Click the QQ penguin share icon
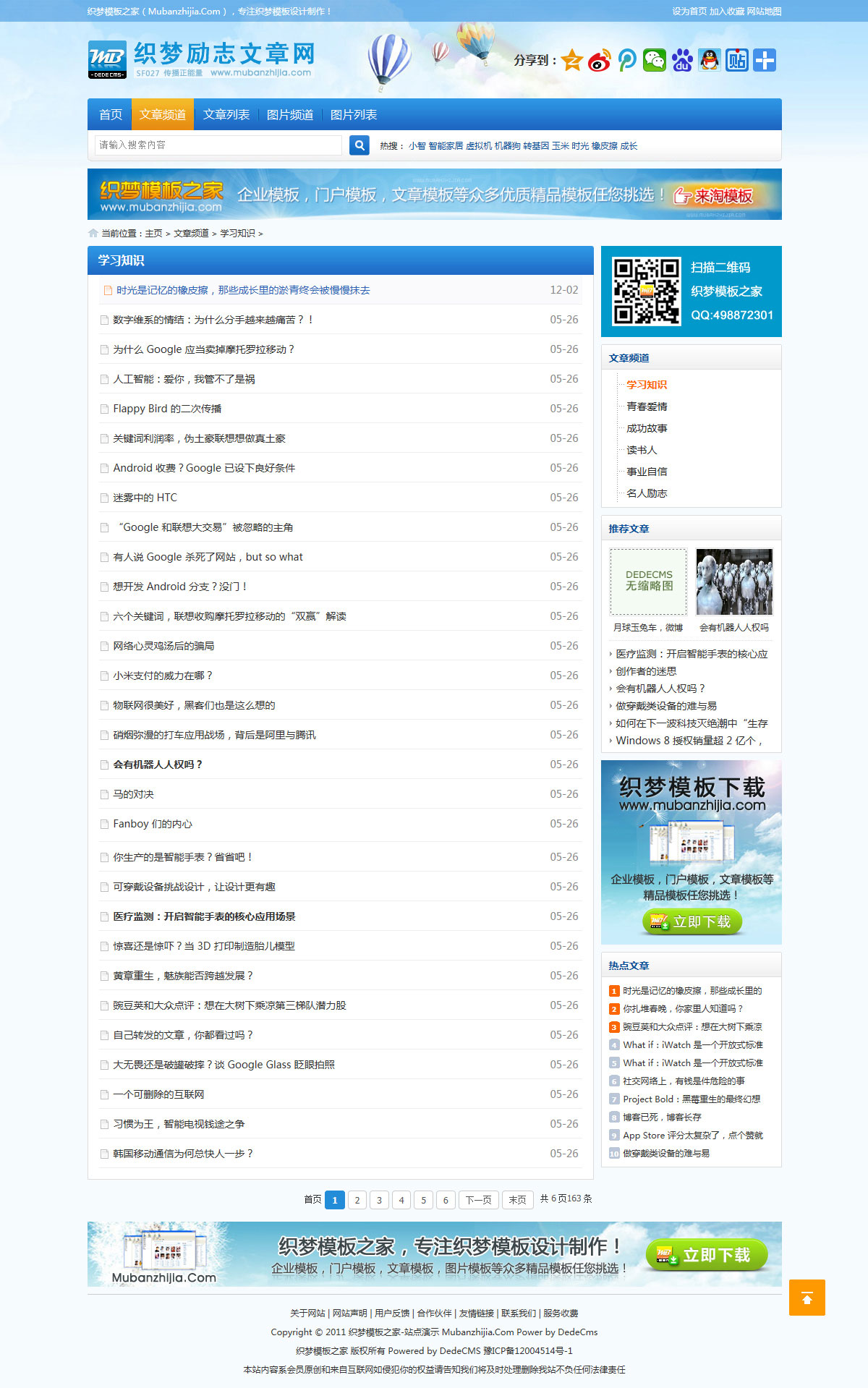Image resolution: width=868 pixels, height=1388 pixels. click(x=710, y=61)
